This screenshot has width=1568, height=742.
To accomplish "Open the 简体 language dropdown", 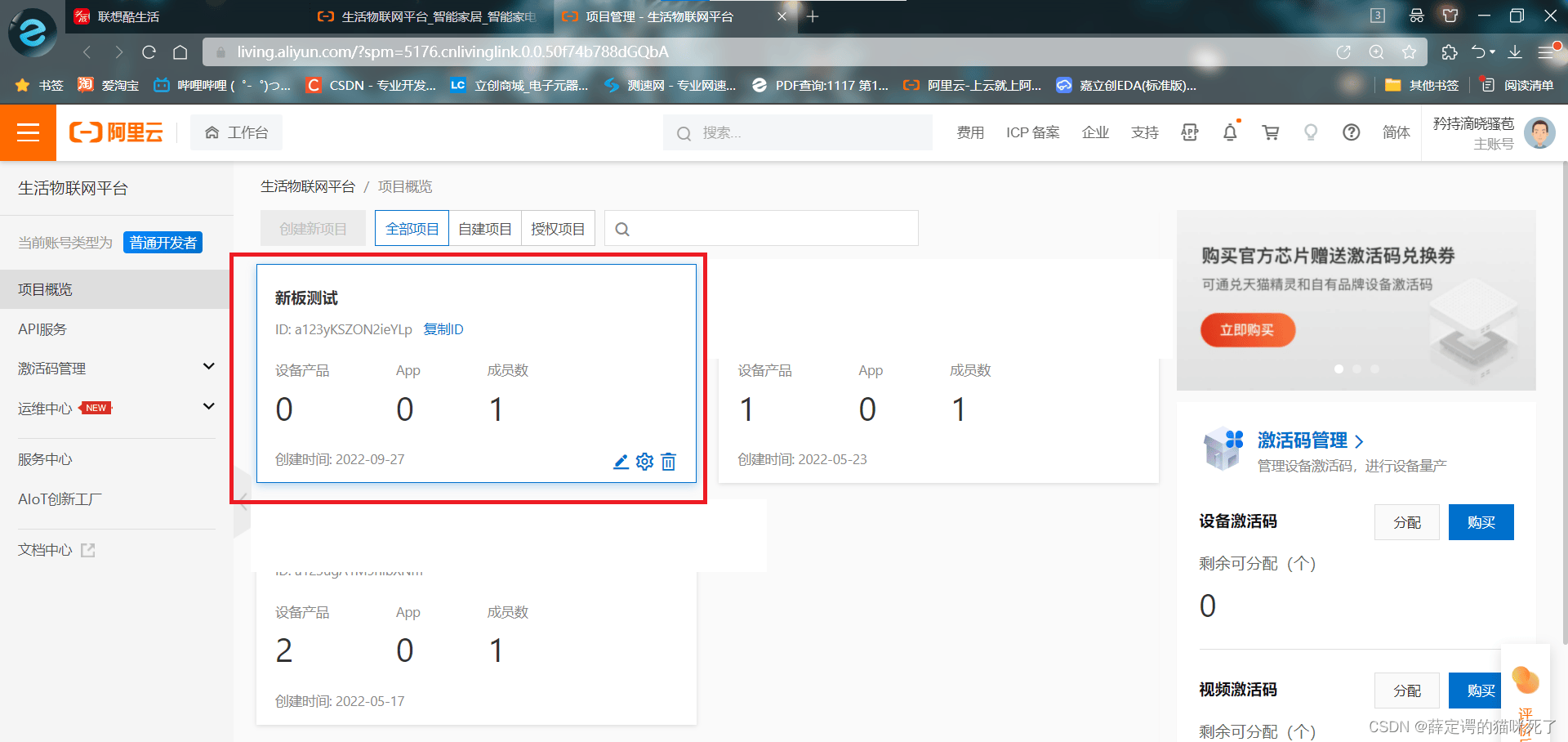I will point(1396,132).
